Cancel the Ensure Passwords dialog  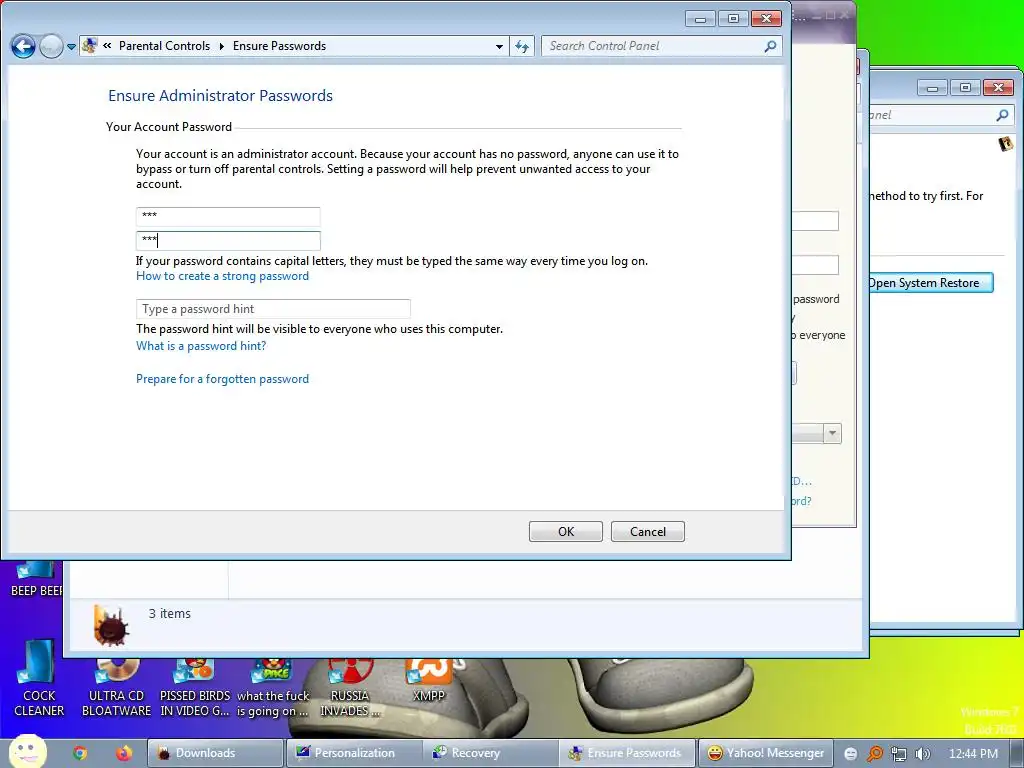tap(647, 532)
